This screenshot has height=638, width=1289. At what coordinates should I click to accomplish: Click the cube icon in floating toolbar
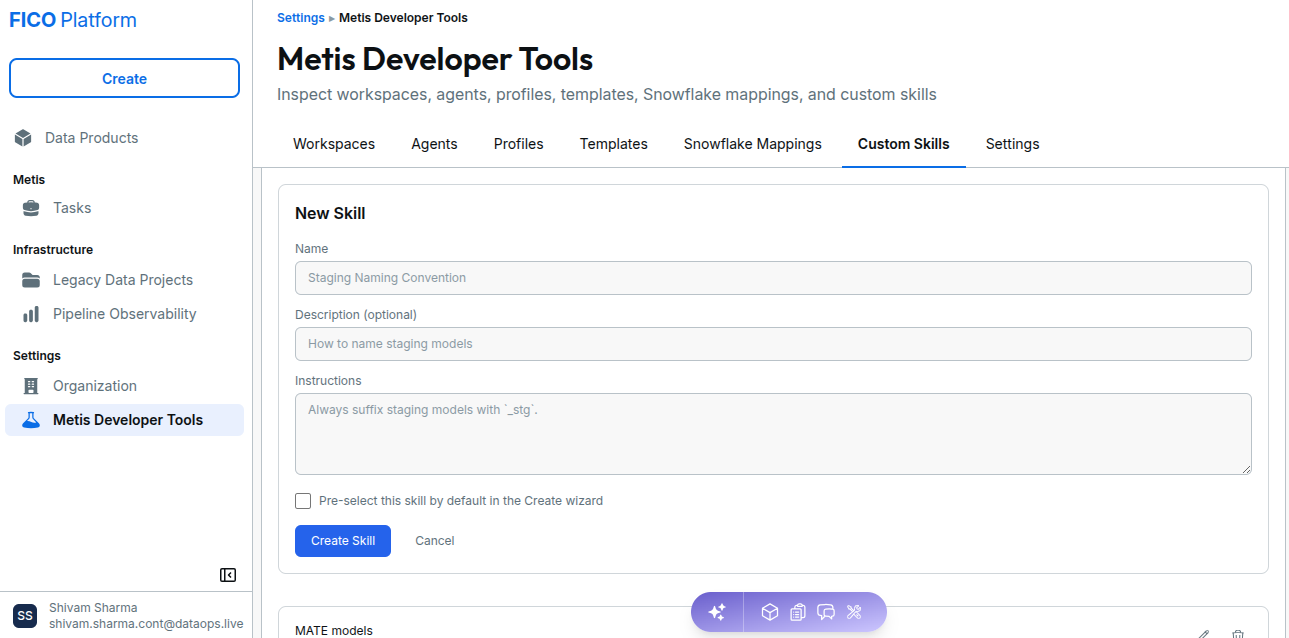(769, 612)
